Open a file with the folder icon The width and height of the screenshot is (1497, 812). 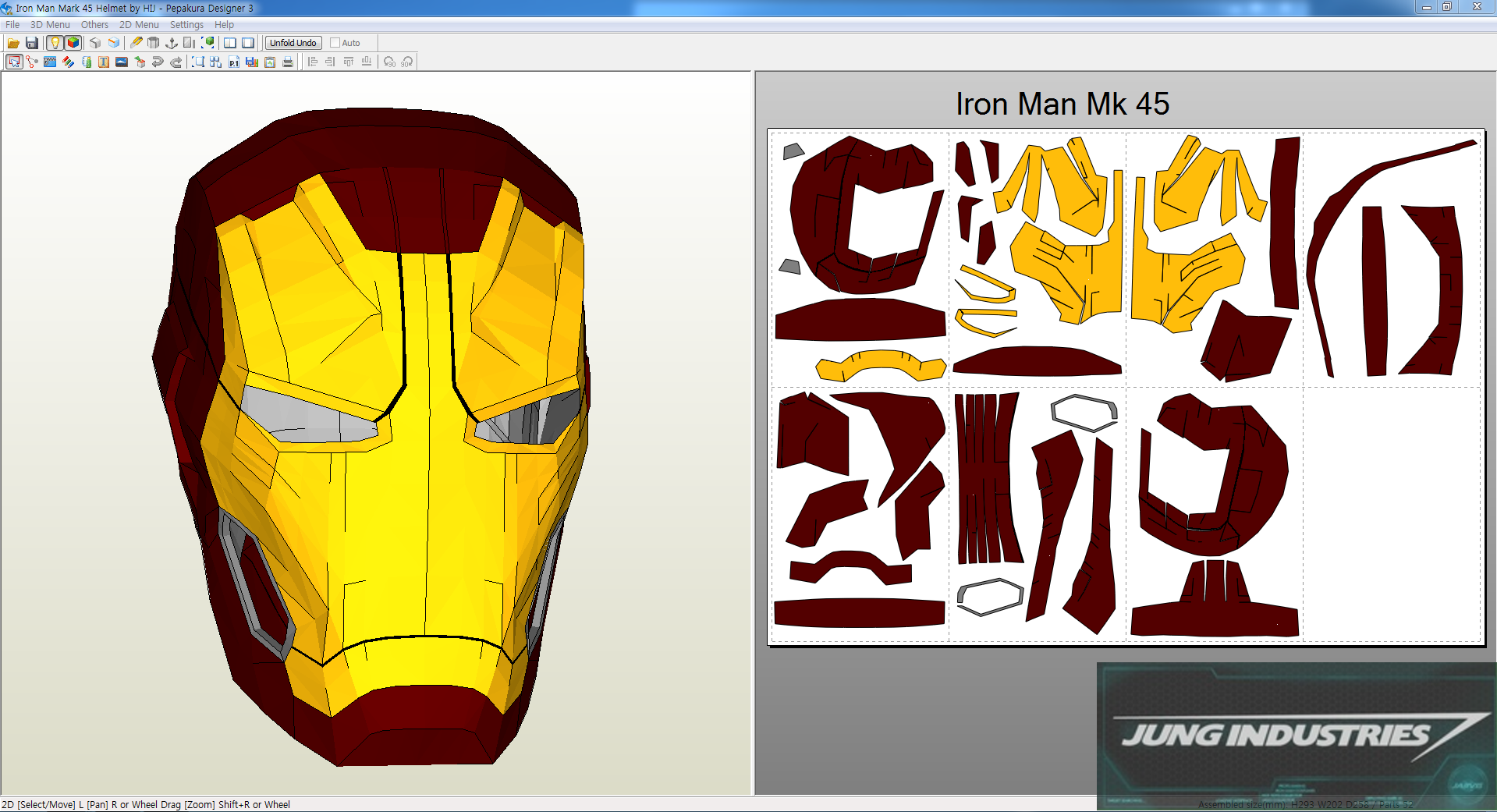(13, 43)
